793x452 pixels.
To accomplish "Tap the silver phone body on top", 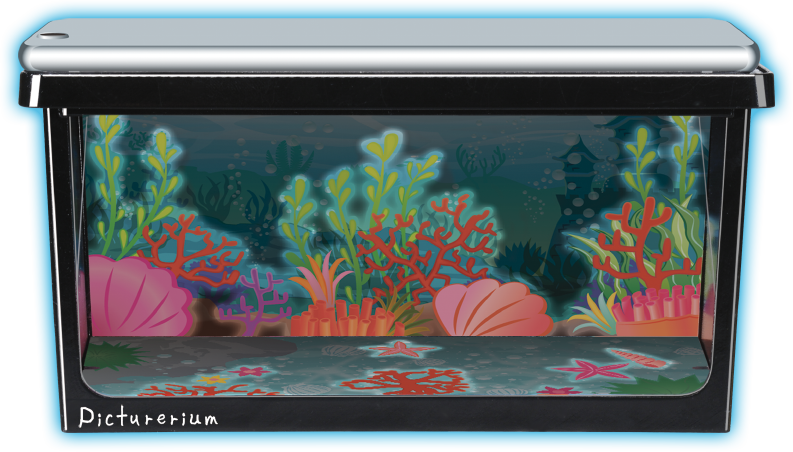I will (400, 45).
